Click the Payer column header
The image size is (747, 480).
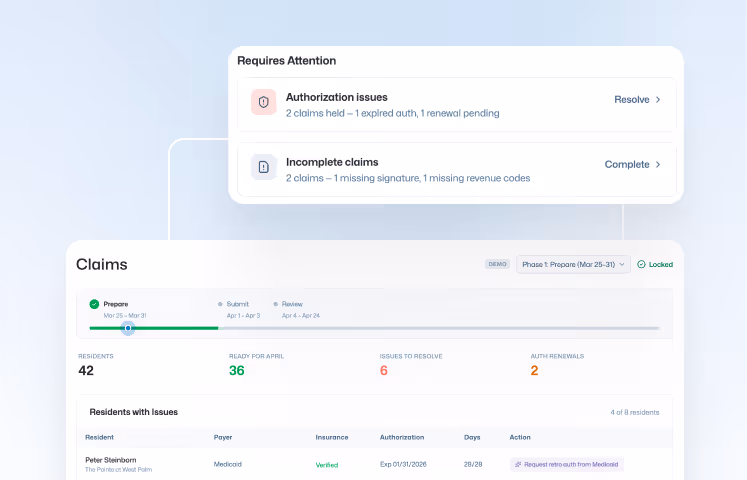(223, 437)
